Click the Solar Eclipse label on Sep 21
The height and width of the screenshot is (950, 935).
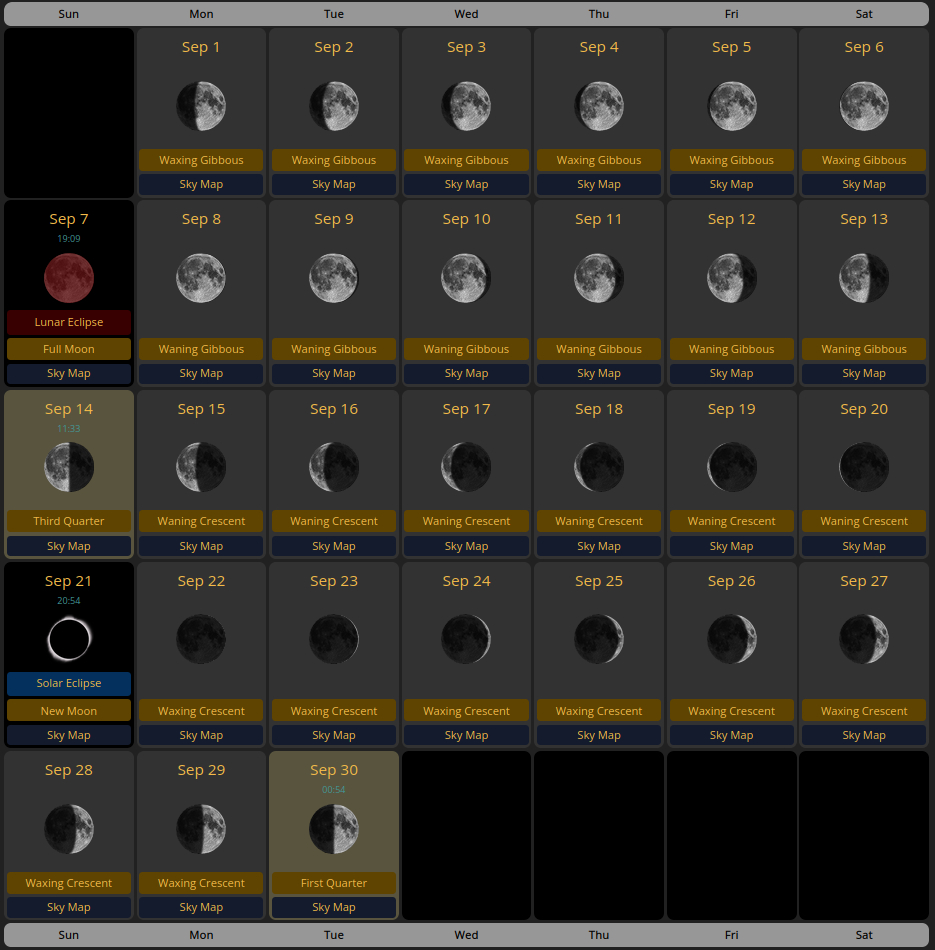(x=69, y=683)
